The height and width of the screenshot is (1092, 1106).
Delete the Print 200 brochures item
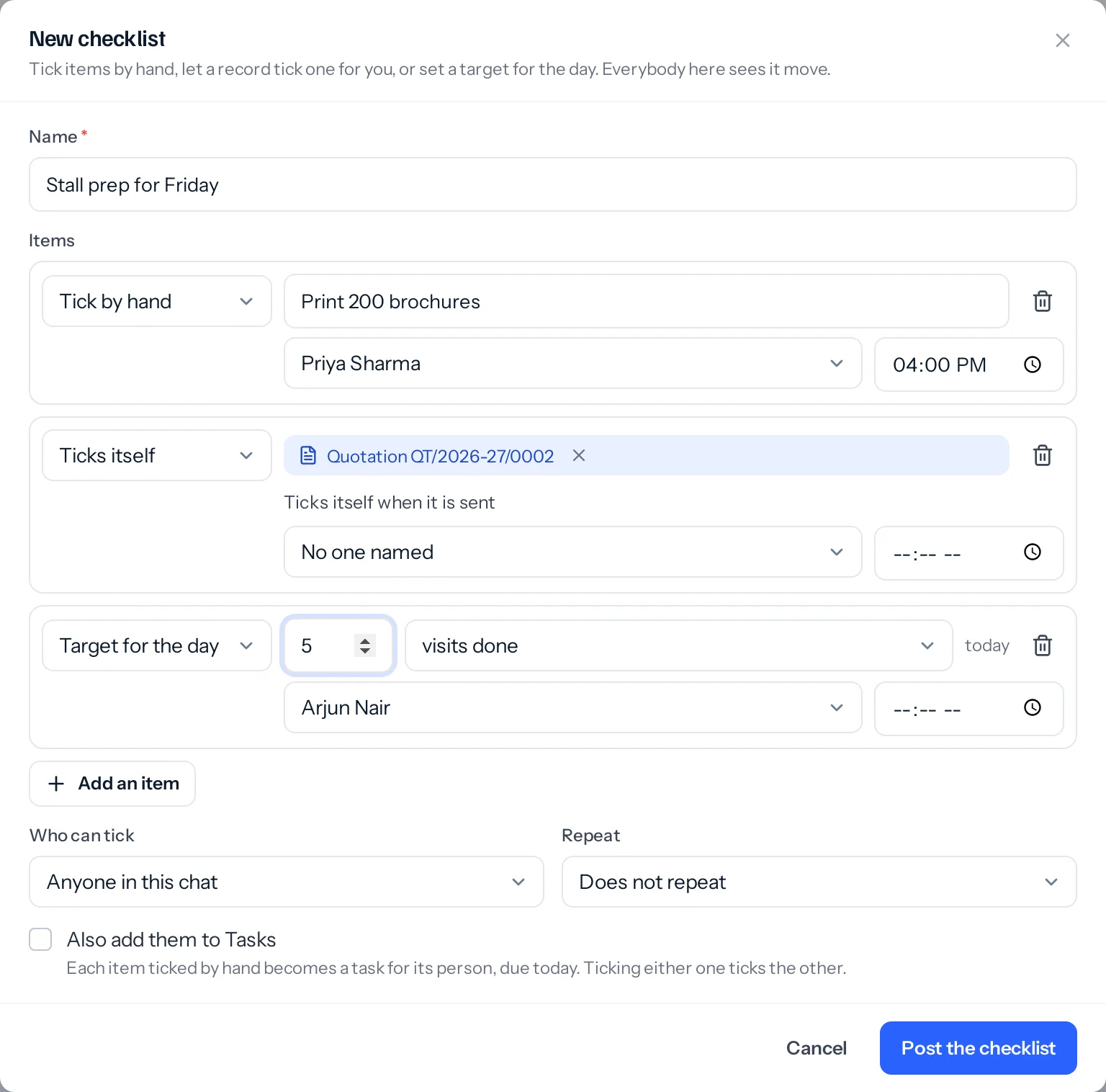click(1043, 301)
